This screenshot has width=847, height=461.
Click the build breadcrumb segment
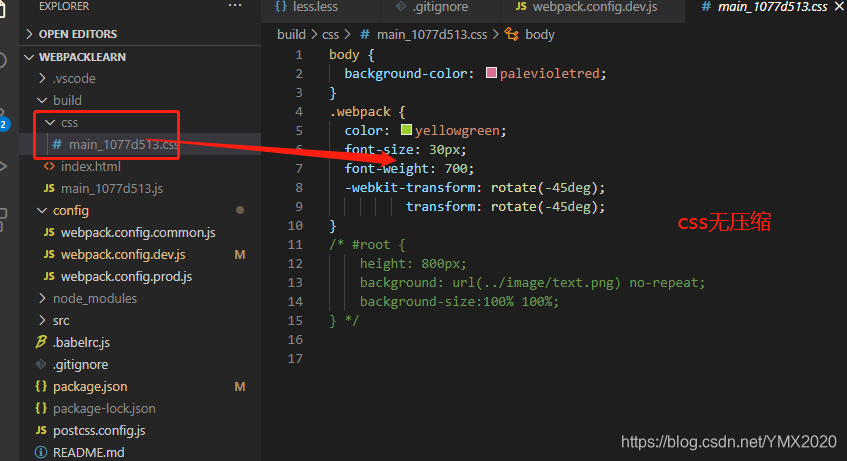tap(291, 35)
